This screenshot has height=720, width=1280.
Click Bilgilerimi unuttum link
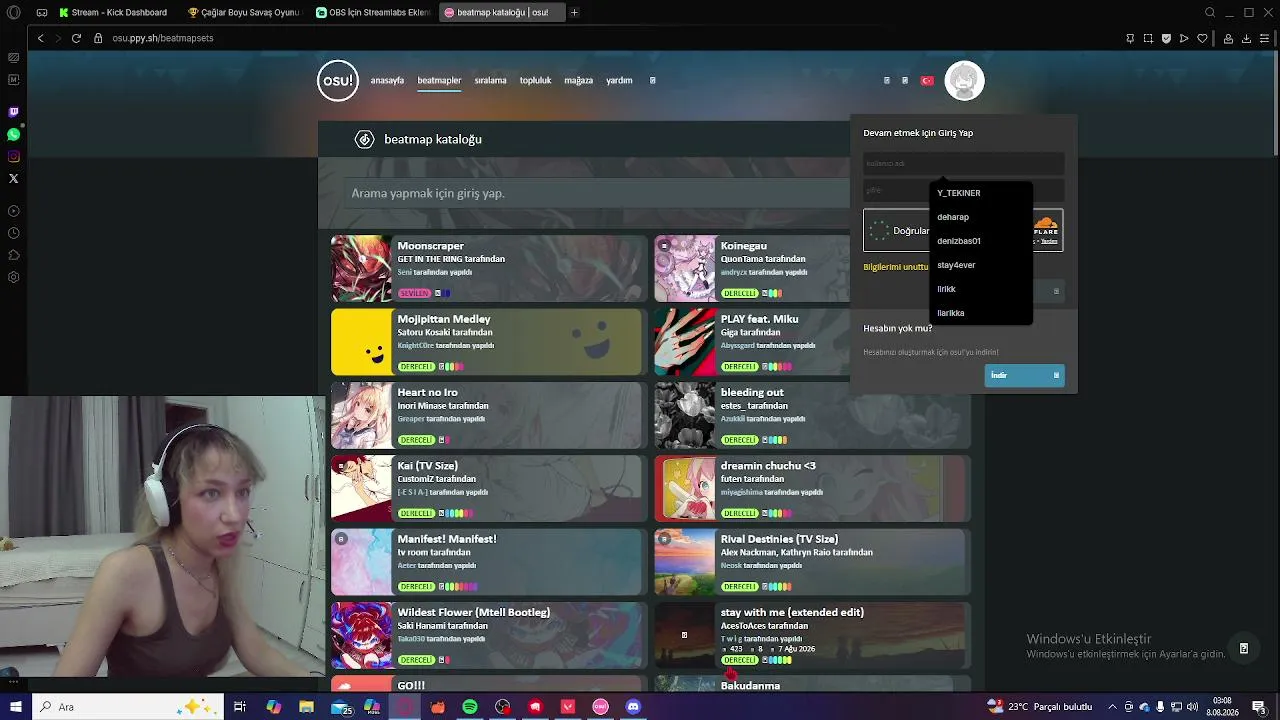[x=896, y=267]
